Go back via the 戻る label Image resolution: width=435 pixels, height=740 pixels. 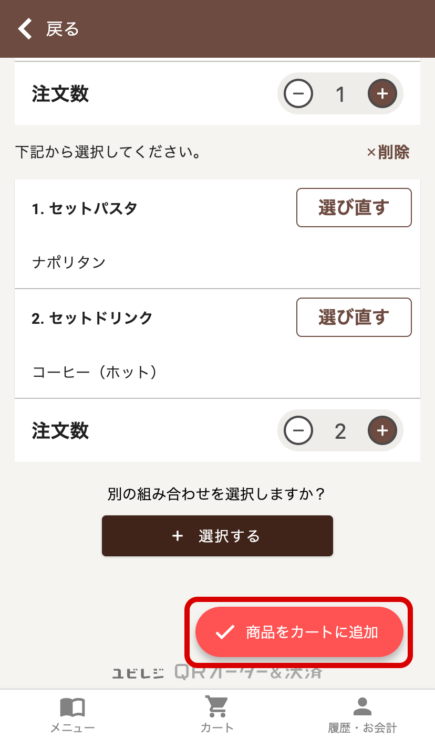tap(62, 29)
